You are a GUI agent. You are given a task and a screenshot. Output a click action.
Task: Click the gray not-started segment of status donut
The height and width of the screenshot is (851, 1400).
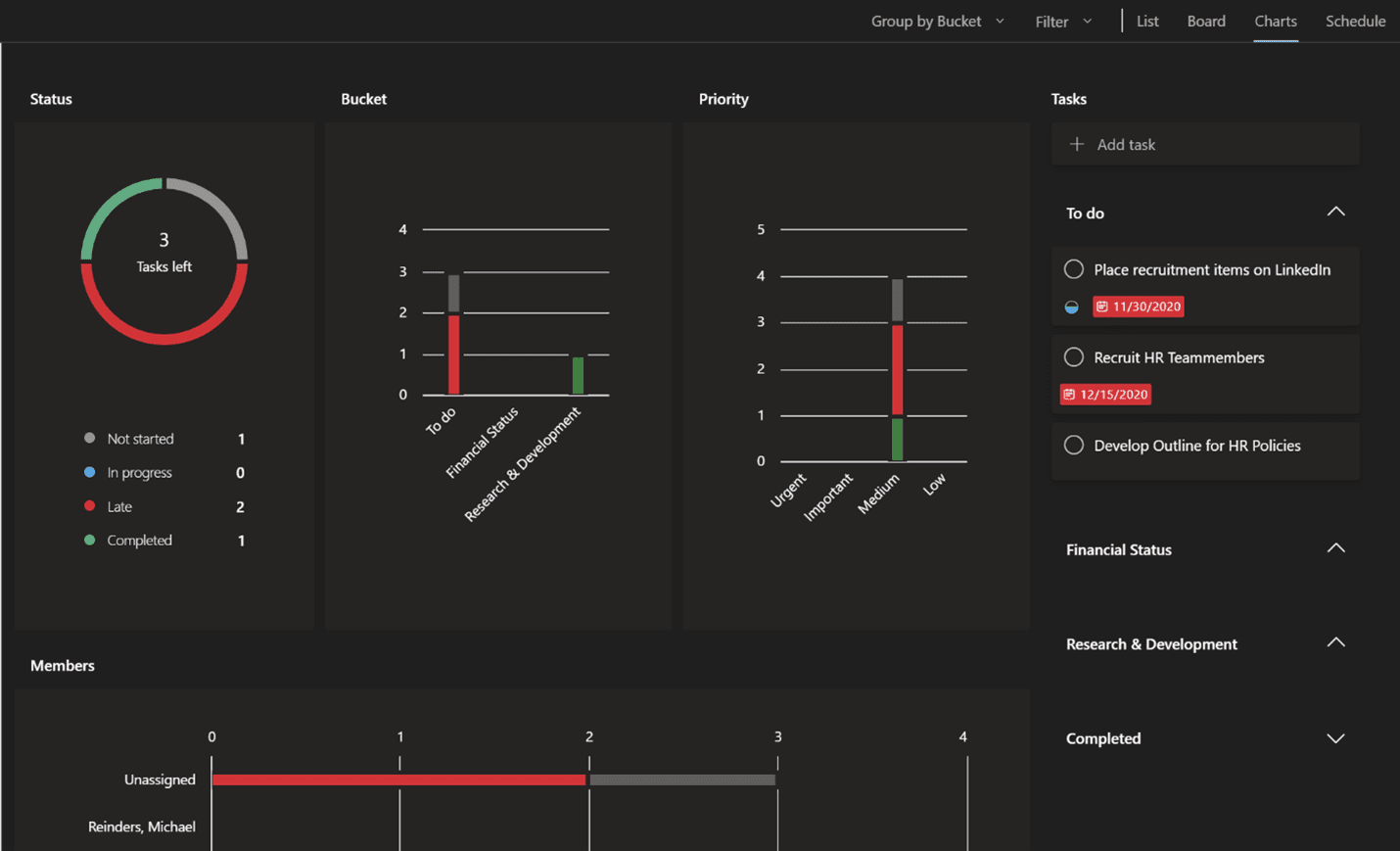pos(223,203)
